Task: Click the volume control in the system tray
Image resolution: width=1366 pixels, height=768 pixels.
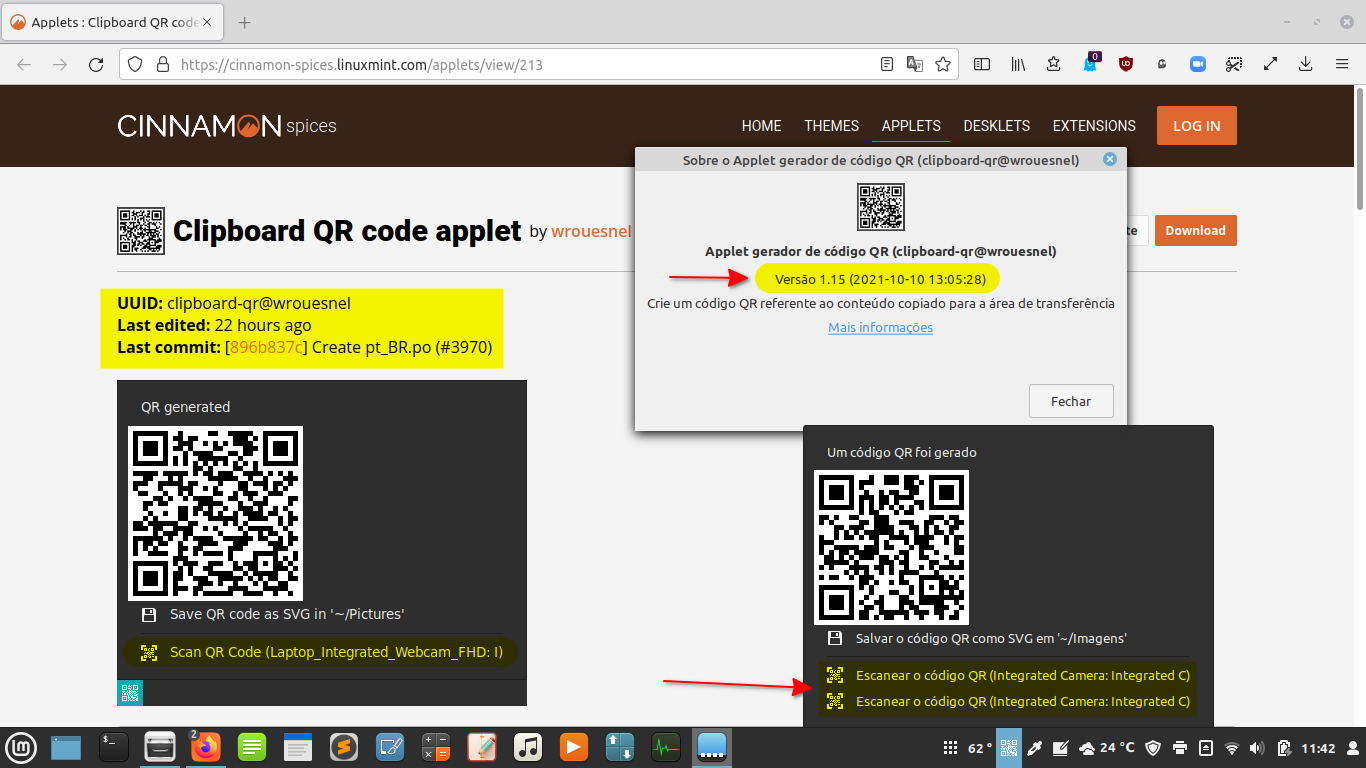Action: point(1257,747)
